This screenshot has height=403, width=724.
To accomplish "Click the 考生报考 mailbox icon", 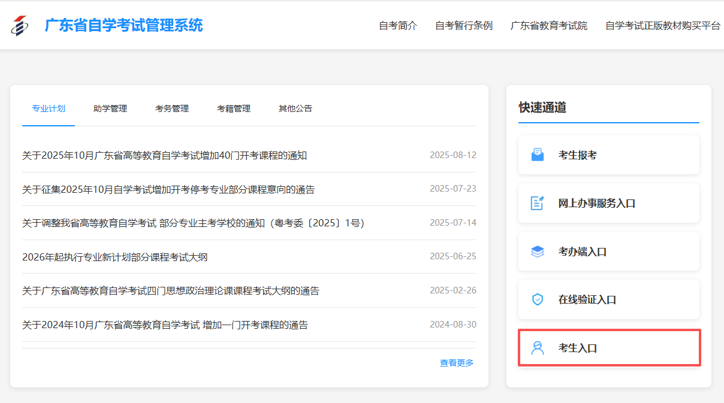I will 537,155.
